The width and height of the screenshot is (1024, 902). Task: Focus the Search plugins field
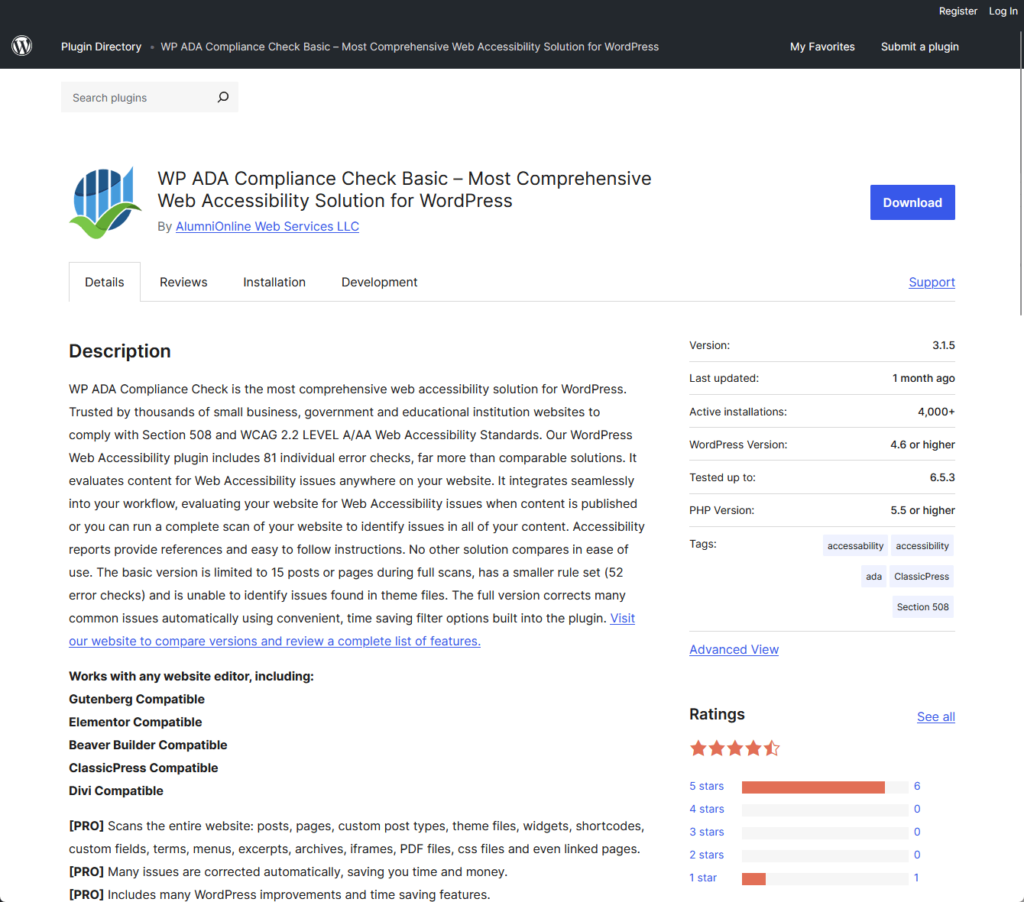pos(150,97)
